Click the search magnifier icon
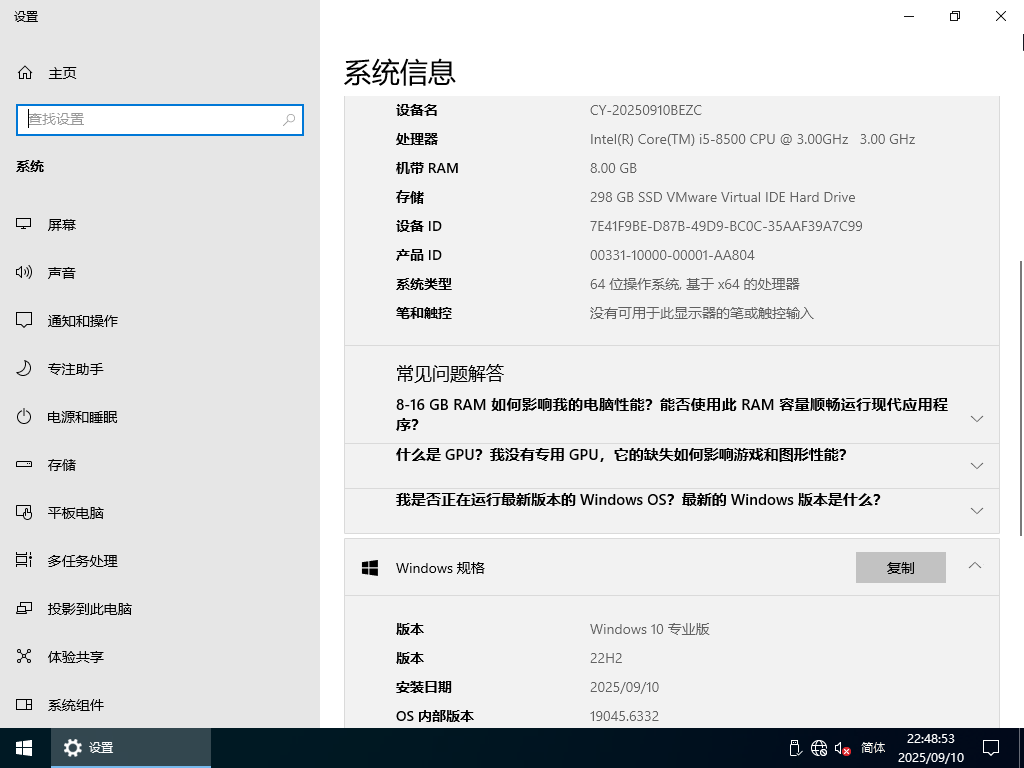 click(289, 120)
